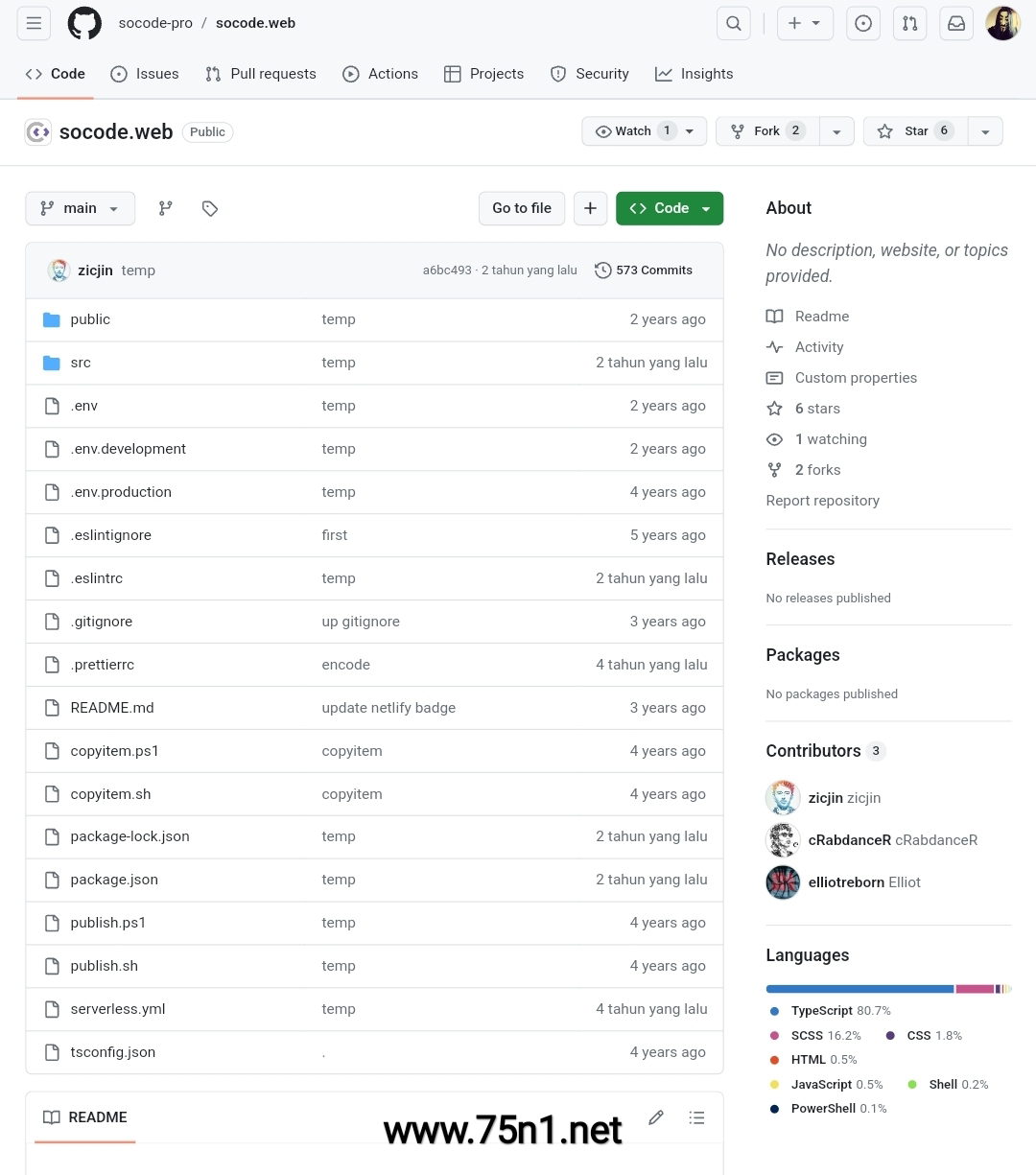Star the repository
The height and width of the screenshot is (1175, 1036).
tap(915, 131)
